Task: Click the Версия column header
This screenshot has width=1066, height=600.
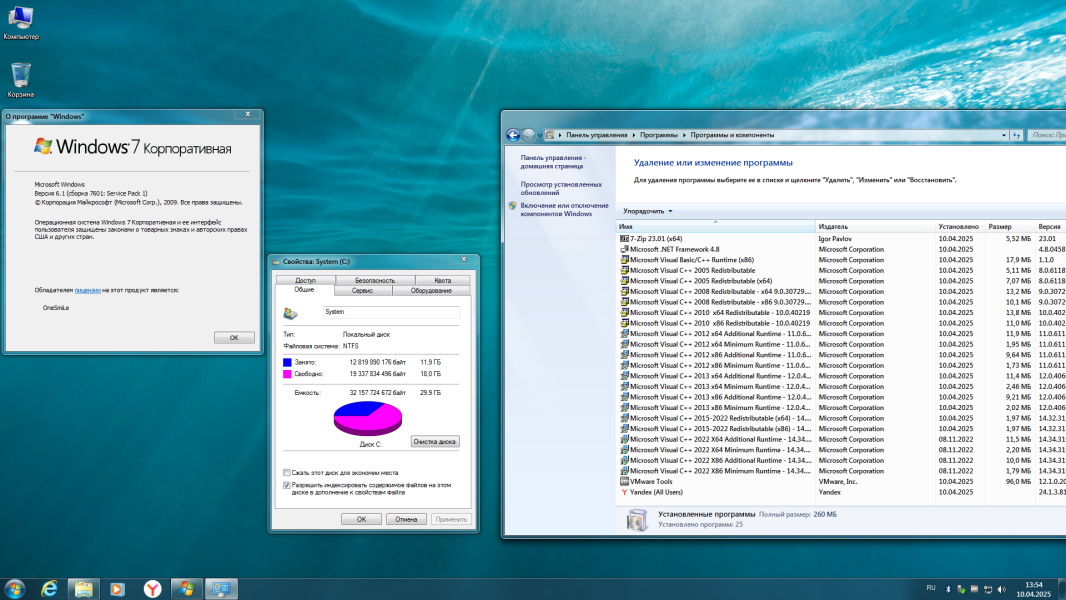Action: [x=1050, y=226]
